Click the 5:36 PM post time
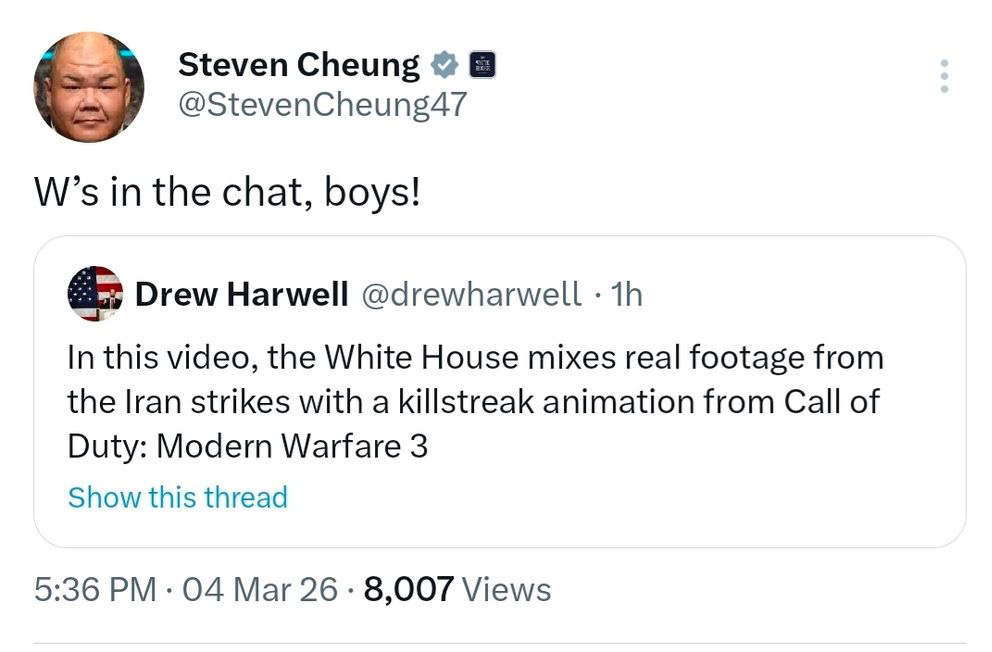This screenshot has height=652, width=992. [x=94, y=589]
